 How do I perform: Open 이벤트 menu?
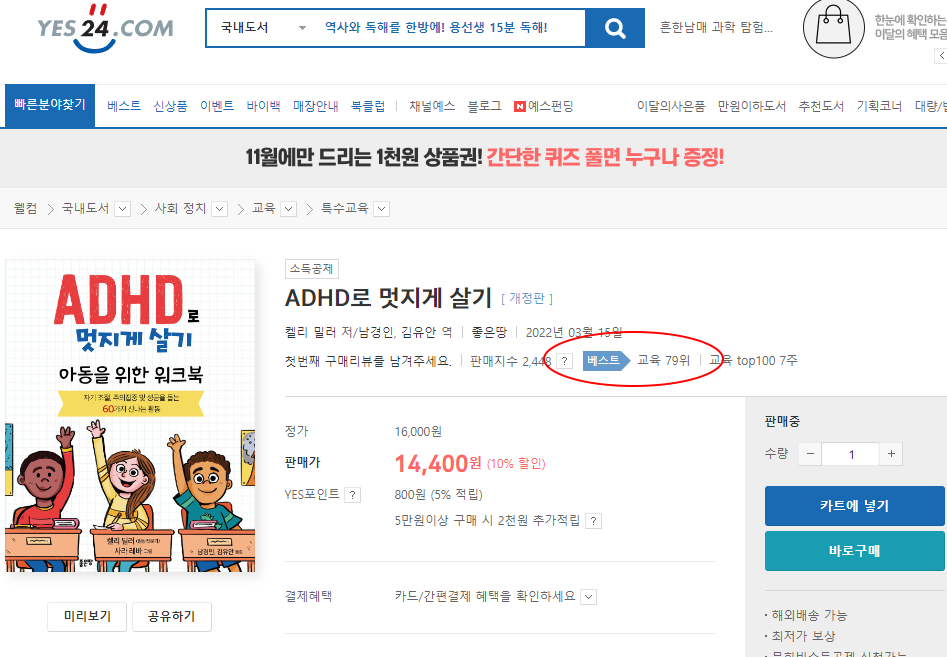coord(217,106)
